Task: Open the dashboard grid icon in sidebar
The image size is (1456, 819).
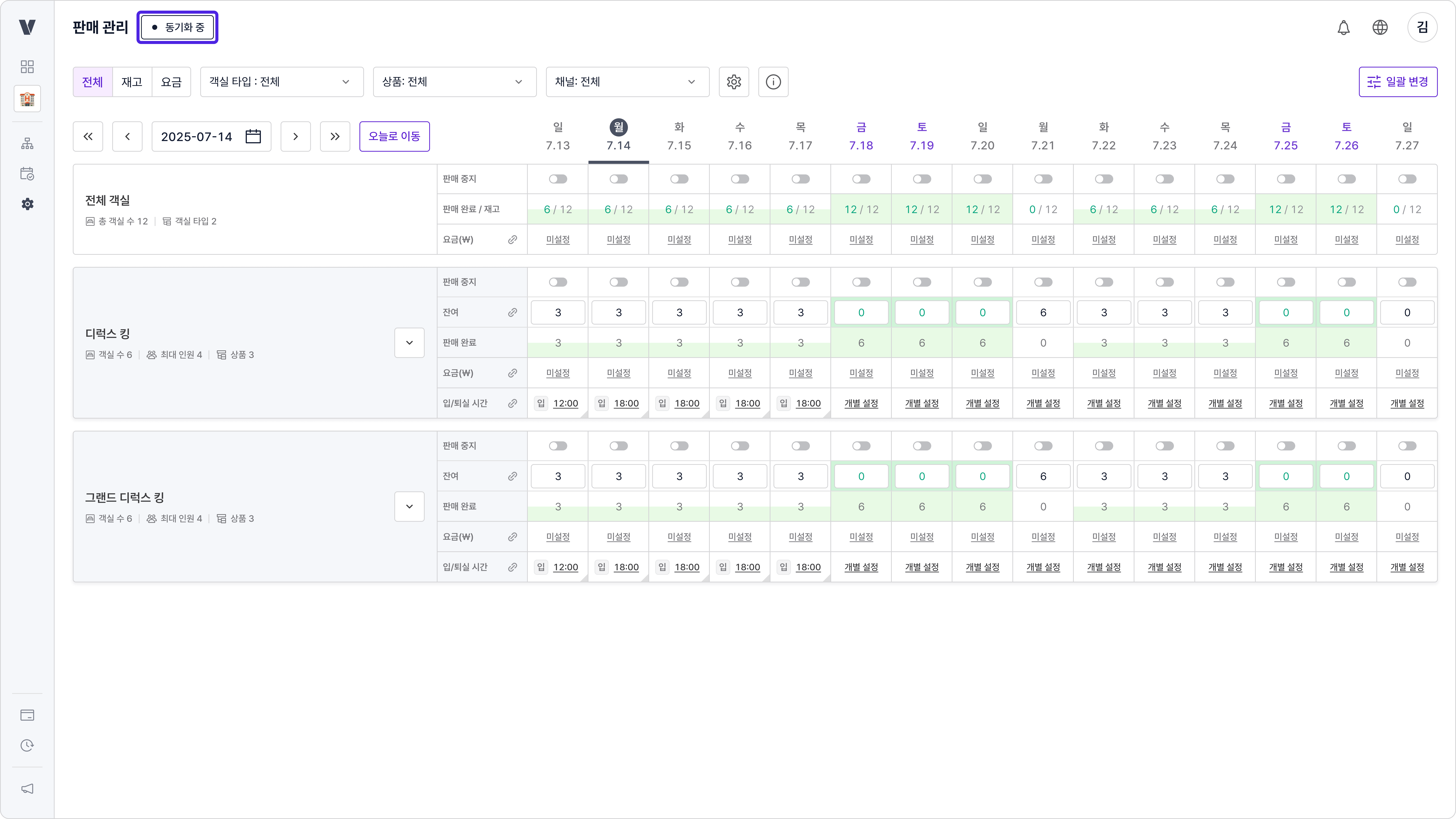Action: pyautogui.click(x=27, y=67)
